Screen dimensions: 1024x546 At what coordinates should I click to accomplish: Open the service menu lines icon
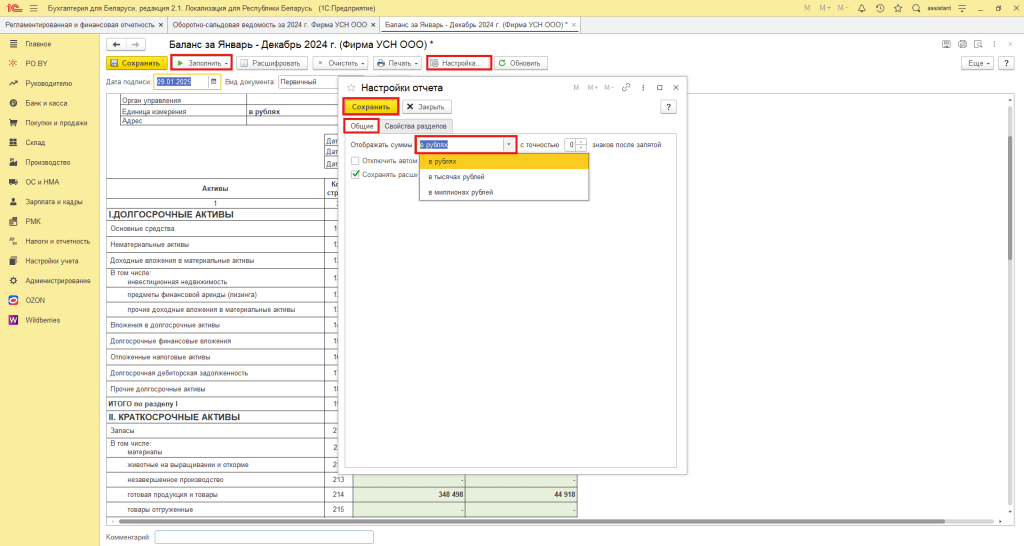(962, 8)
